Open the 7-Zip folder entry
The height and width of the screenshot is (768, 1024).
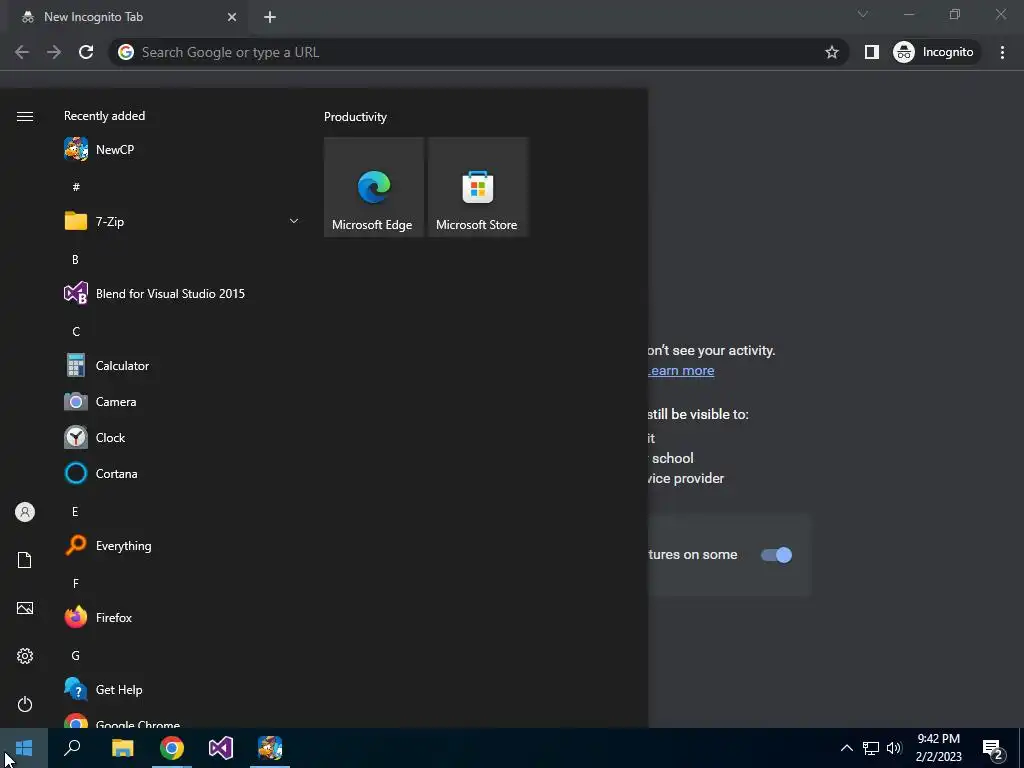click(182, 221)
